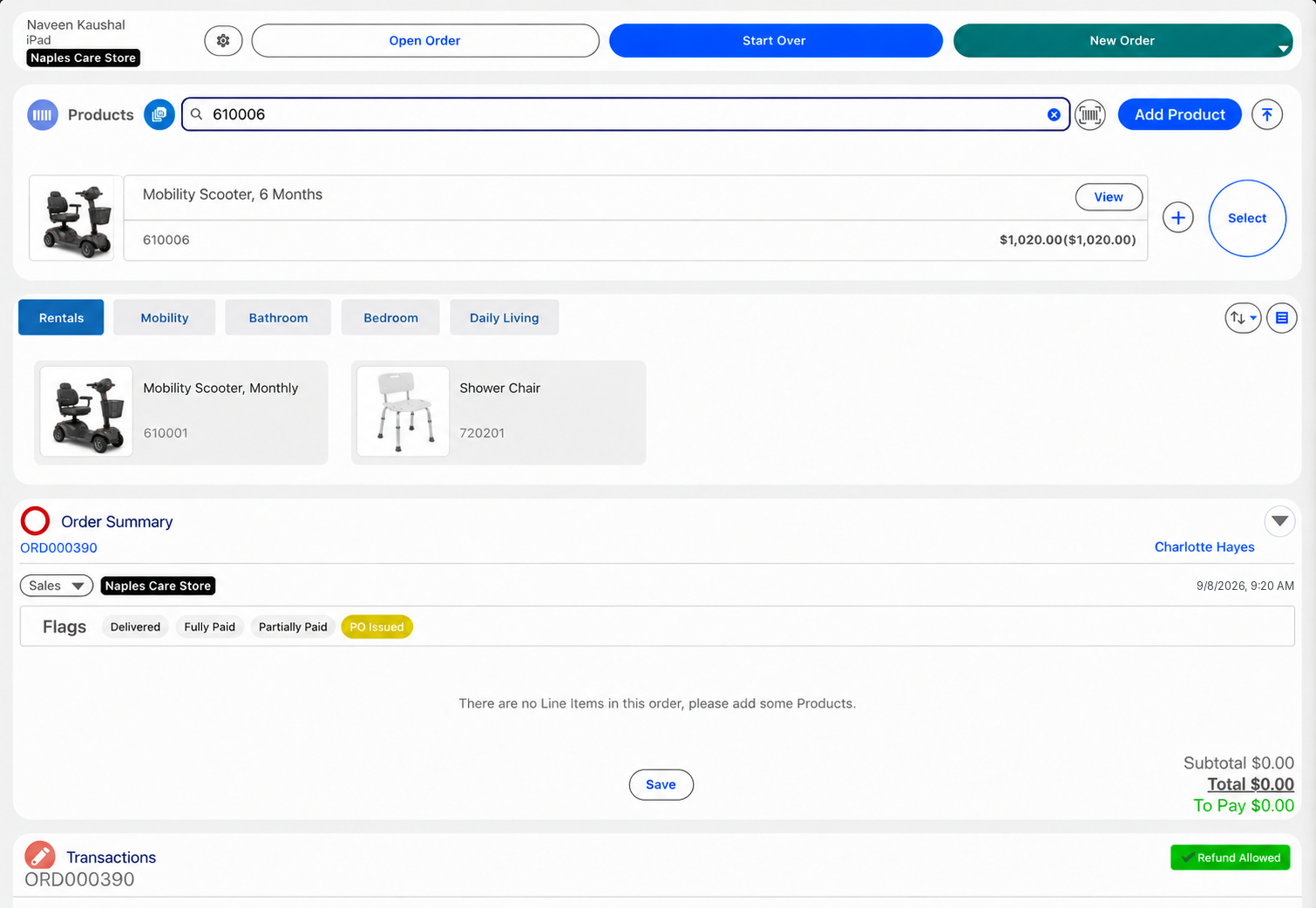Image resolution: width=1316 pixels, height=908 pixels.
Task: Click the Transactions pencil icon
Action: coord(39,857)
